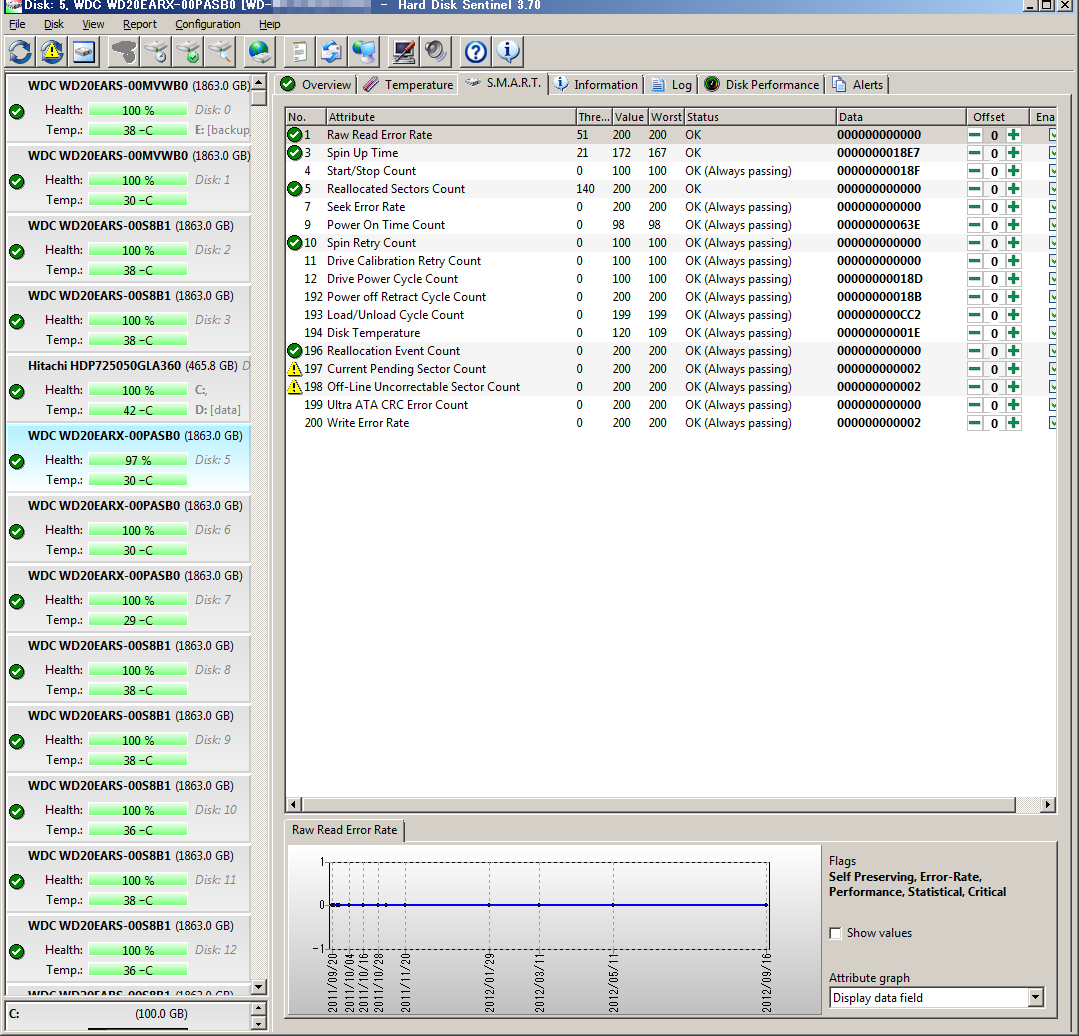1079x1036 pixels.
Task: Open the monitor with screwdriver configuration icon
Action: [404, 52]
